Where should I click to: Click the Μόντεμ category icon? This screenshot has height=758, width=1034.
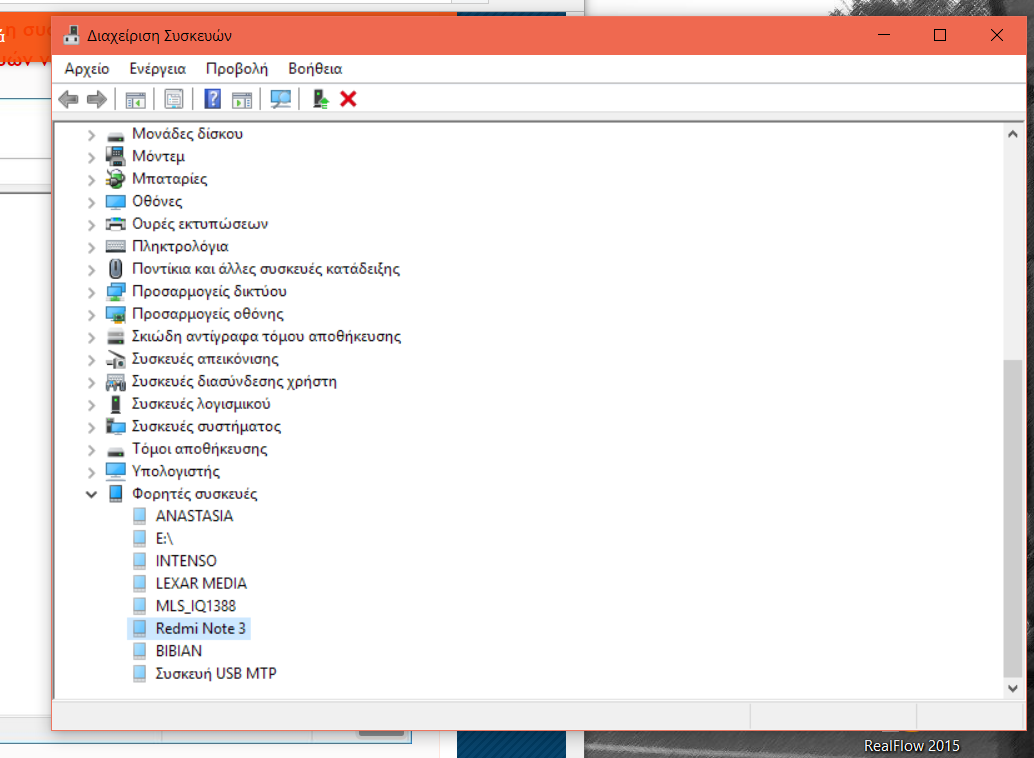115,156
